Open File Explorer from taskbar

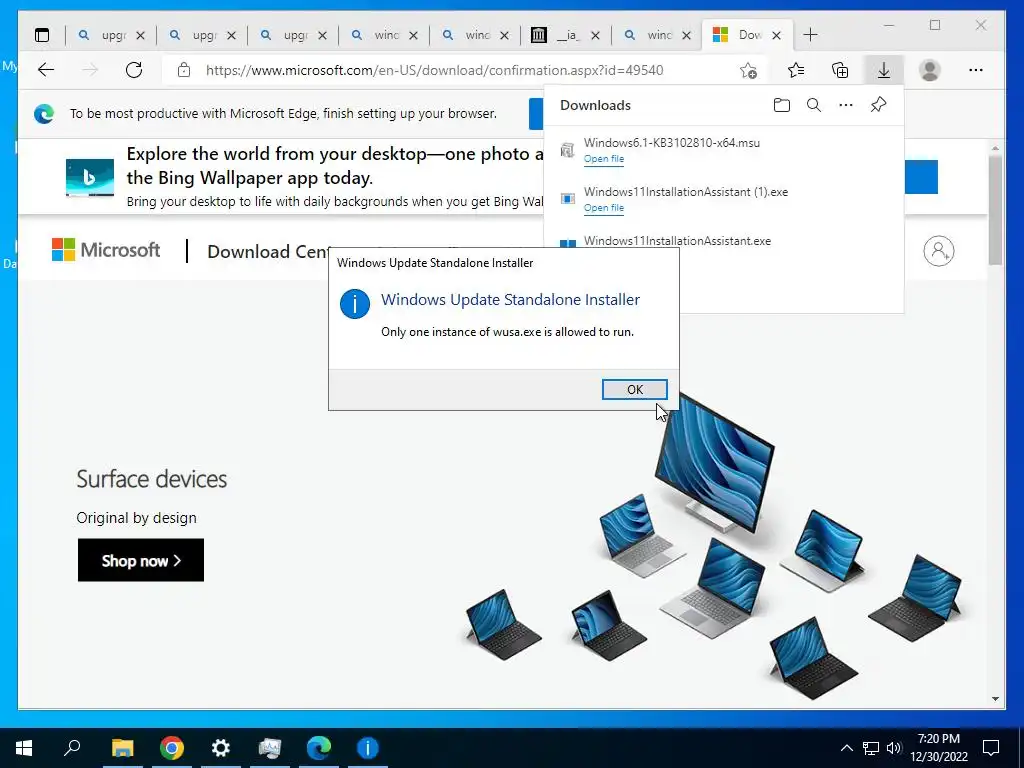pos(122,748)
